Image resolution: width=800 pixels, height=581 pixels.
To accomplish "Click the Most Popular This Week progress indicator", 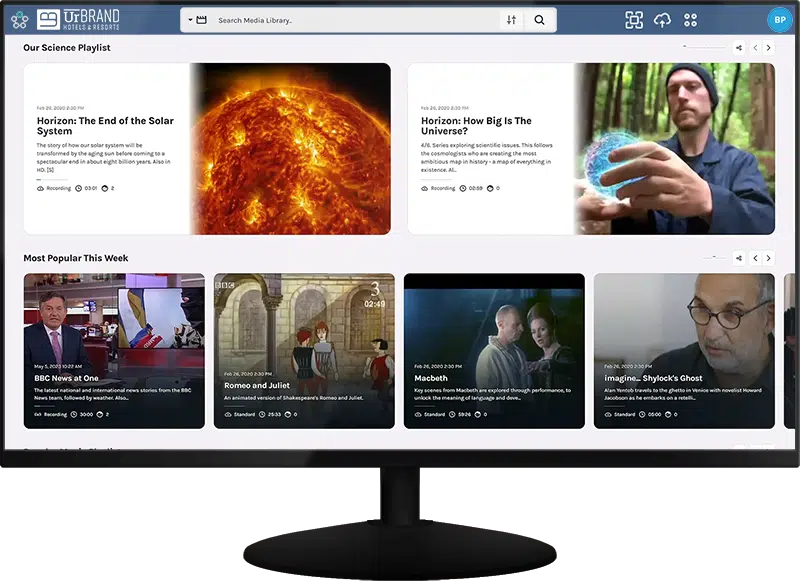I will click(x=714, y=257).
